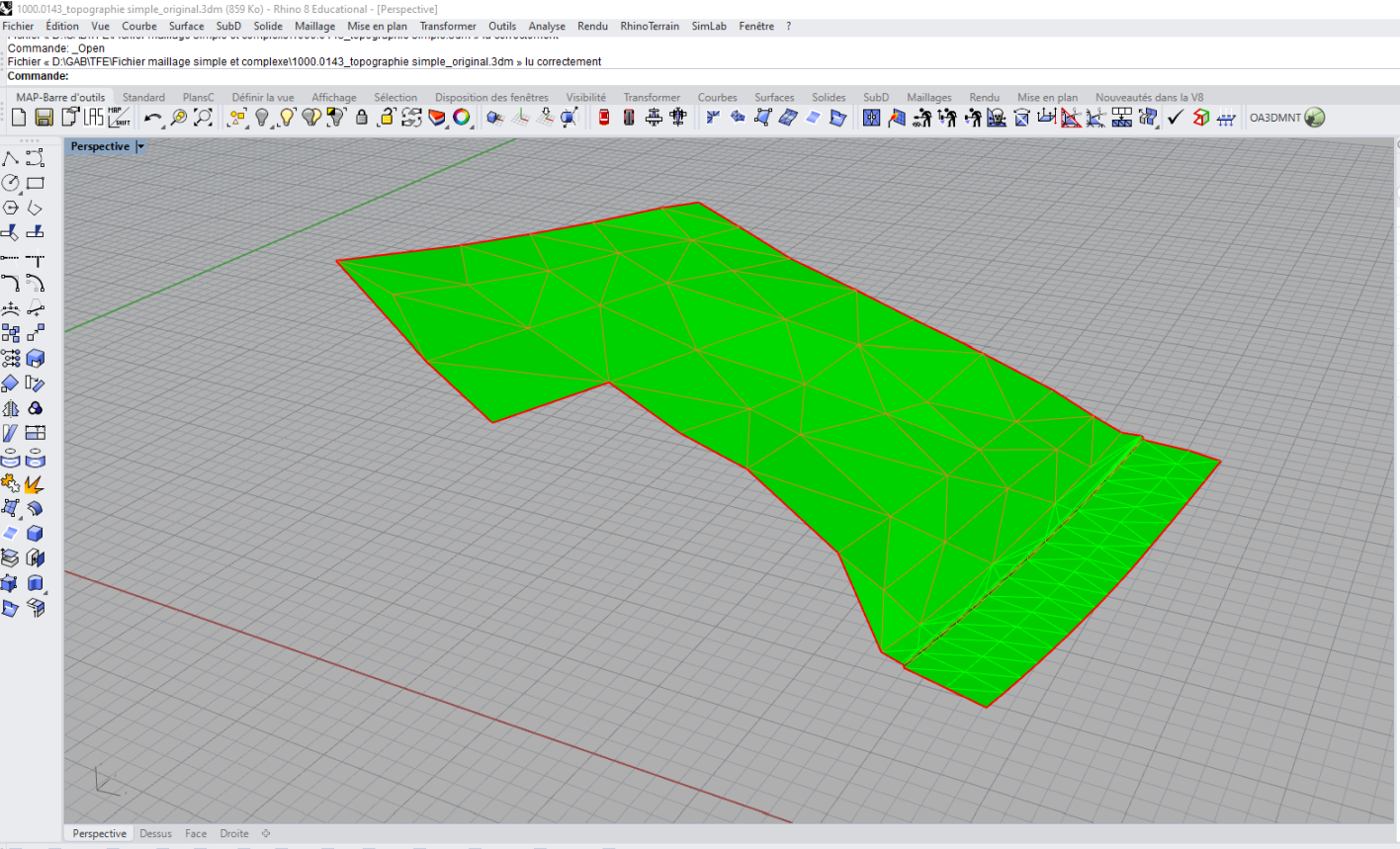Click the single light bulb hide icon
Image resolution: width=1400 pixels, height=849 pixels.
pyautogui.click(x=262, y=118)
